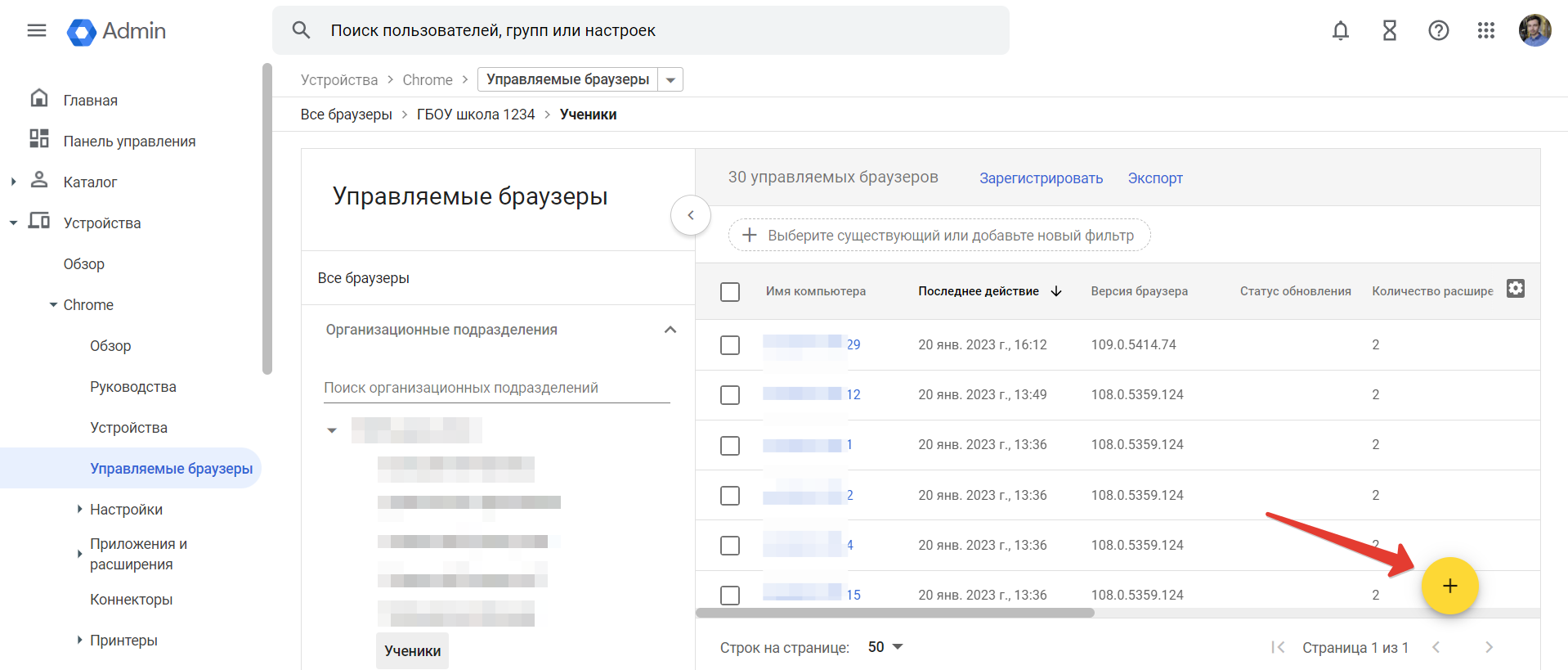Click the horizontal scrollbar under the table
Image resolution: width=1568 pixels, height=670 pixels.
(x=895, y=613)
